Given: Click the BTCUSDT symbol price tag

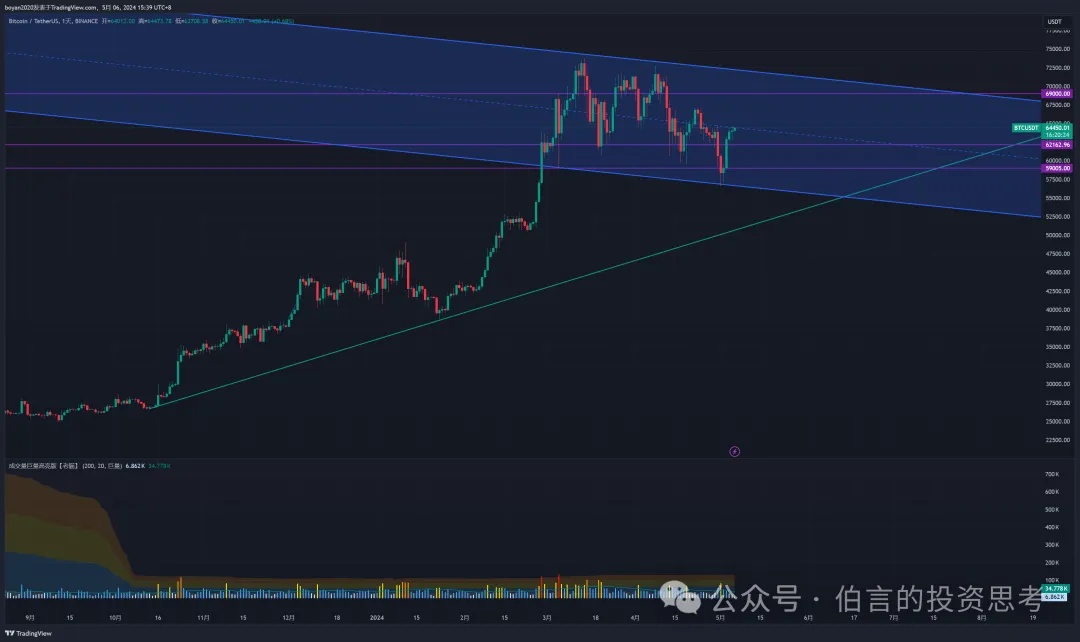Looking at the screenshot, I should tap(1026, 128).
